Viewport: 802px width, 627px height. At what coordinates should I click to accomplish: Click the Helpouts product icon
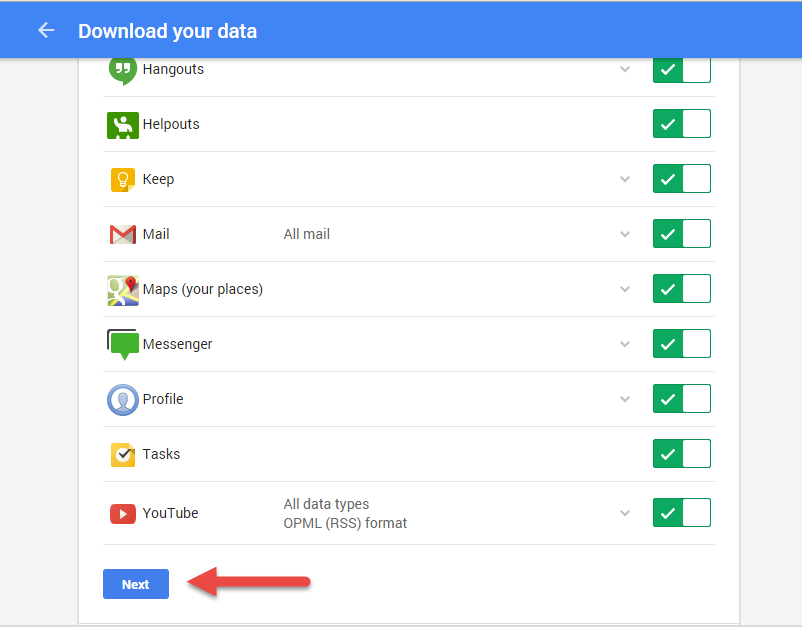point(122,125)
